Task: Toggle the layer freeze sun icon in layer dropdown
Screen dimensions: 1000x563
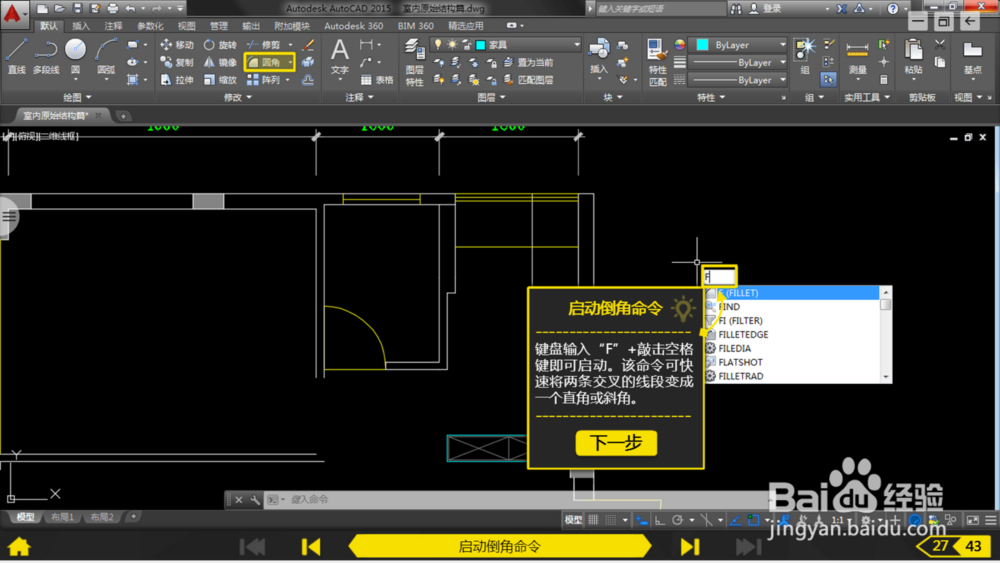Action: click(452, 45)
